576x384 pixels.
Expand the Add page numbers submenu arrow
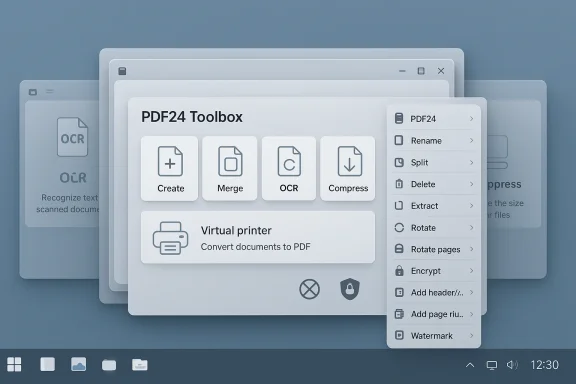pos(471,314)
